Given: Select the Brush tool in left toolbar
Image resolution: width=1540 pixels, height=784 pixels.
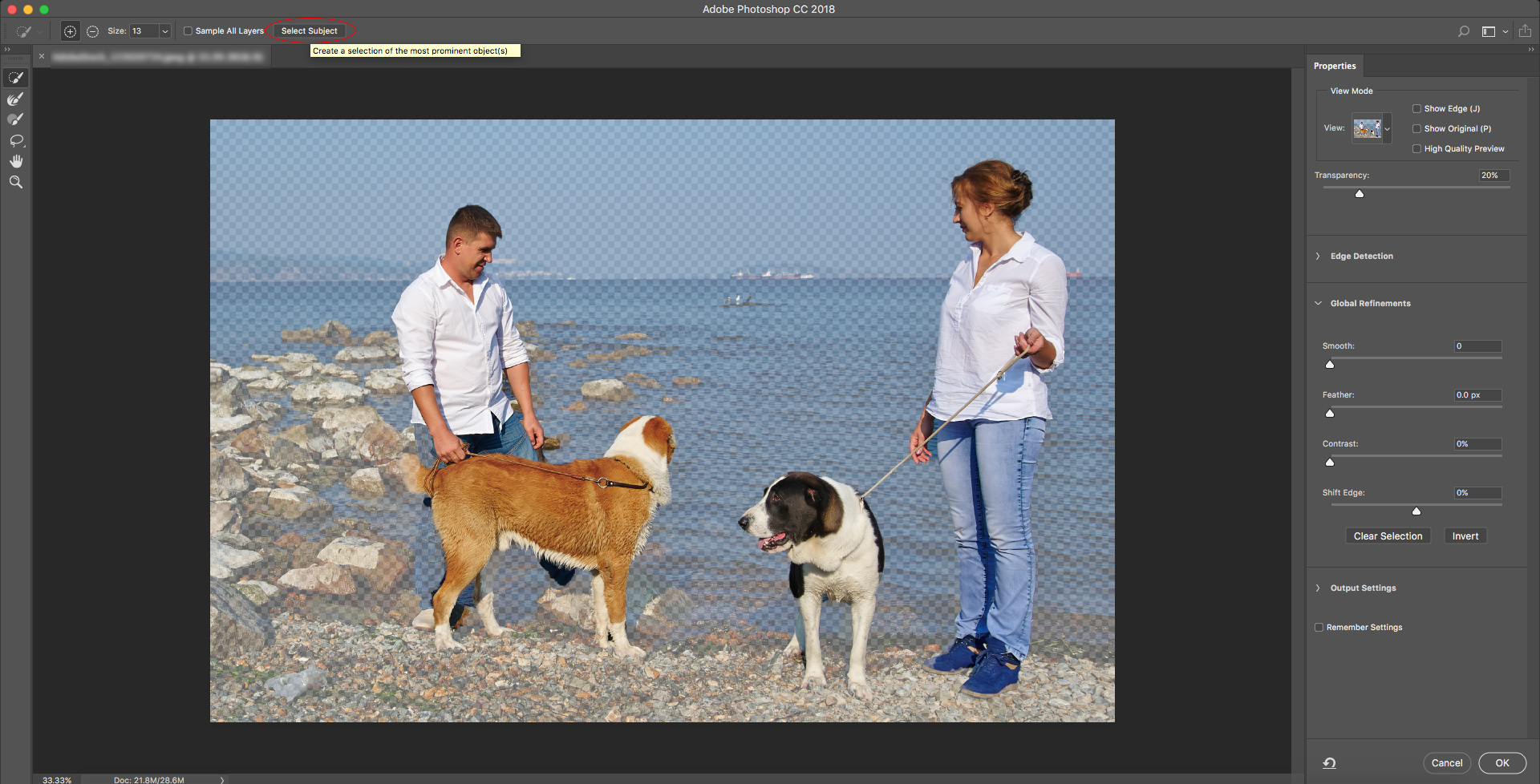Looking at the screenshot, I should tap(16, 119).
